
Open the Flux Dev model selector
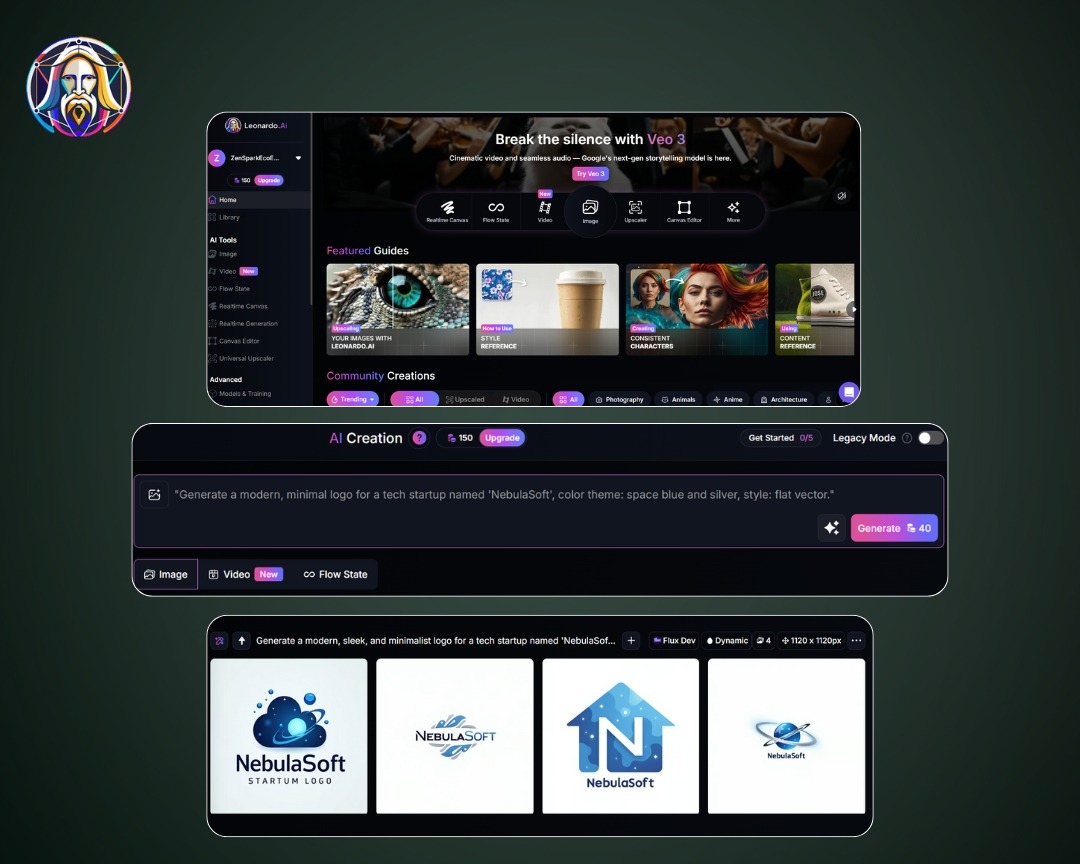pyautogui.click(x=675, y=640)
